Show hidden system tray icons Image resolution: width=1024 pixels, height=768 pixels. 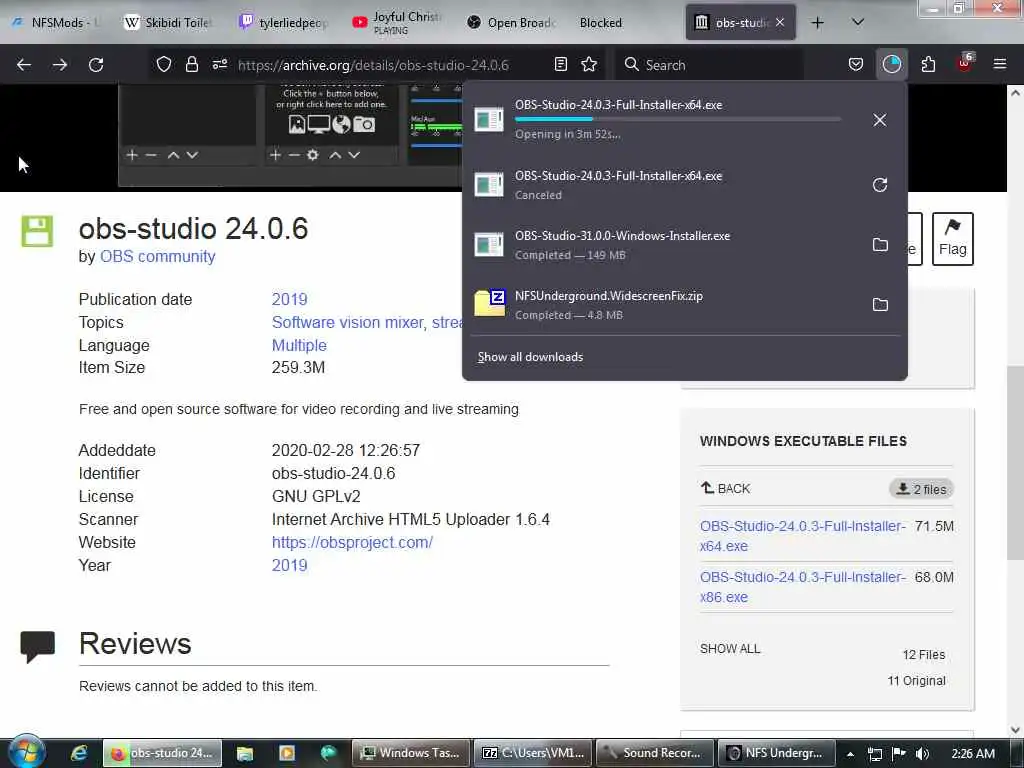[850, 754]
